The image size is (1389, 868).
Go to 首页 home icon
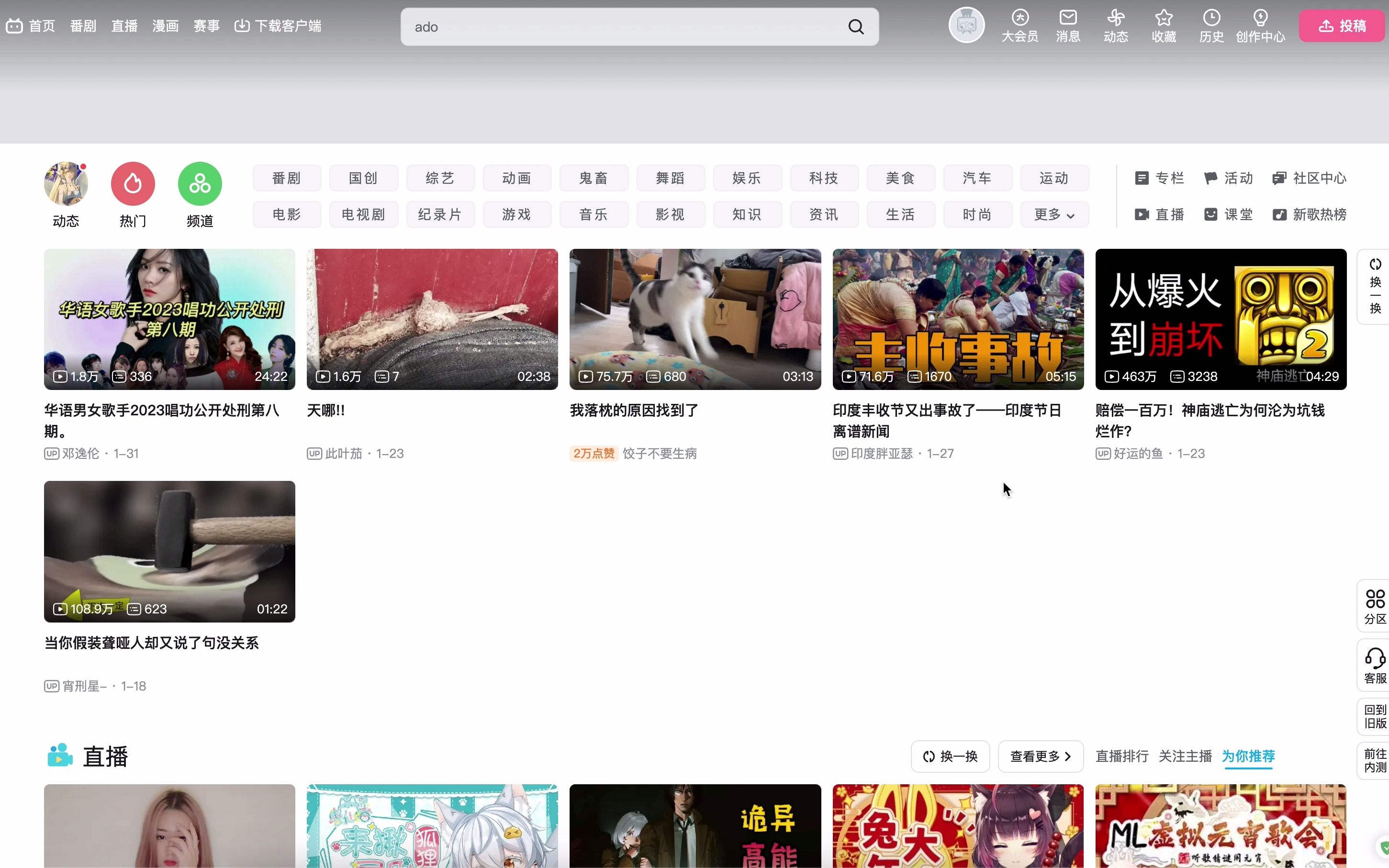[31, 26]
